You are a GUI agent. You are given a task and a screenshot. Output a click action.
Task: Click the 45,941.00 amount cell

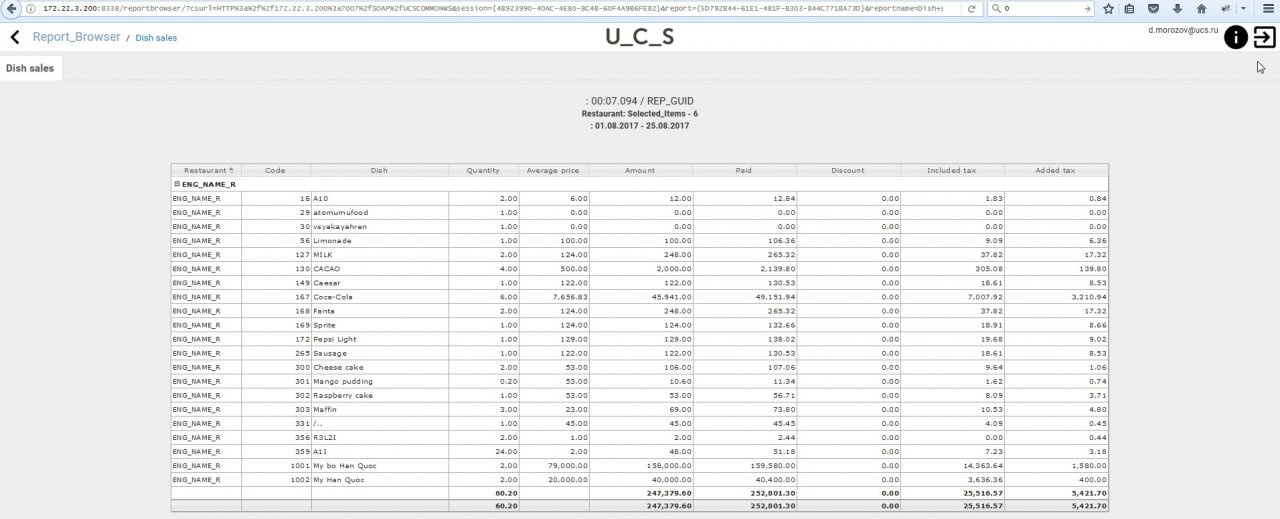(640, 297)
